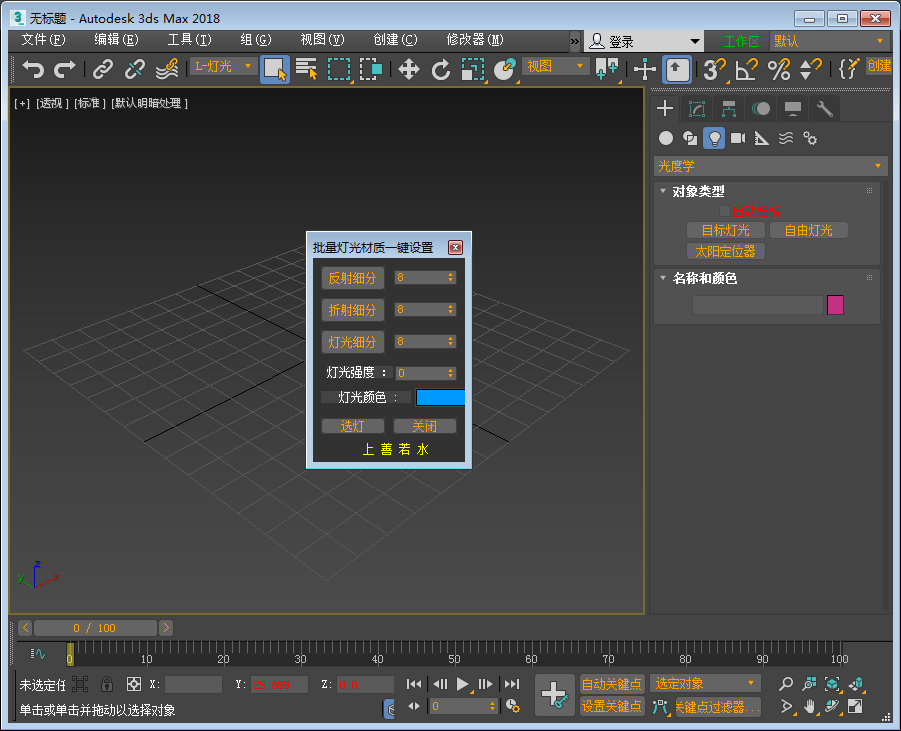The image size is (901, 731).
Task: Click the Cameras category icon
Action: tap(739, 138)
